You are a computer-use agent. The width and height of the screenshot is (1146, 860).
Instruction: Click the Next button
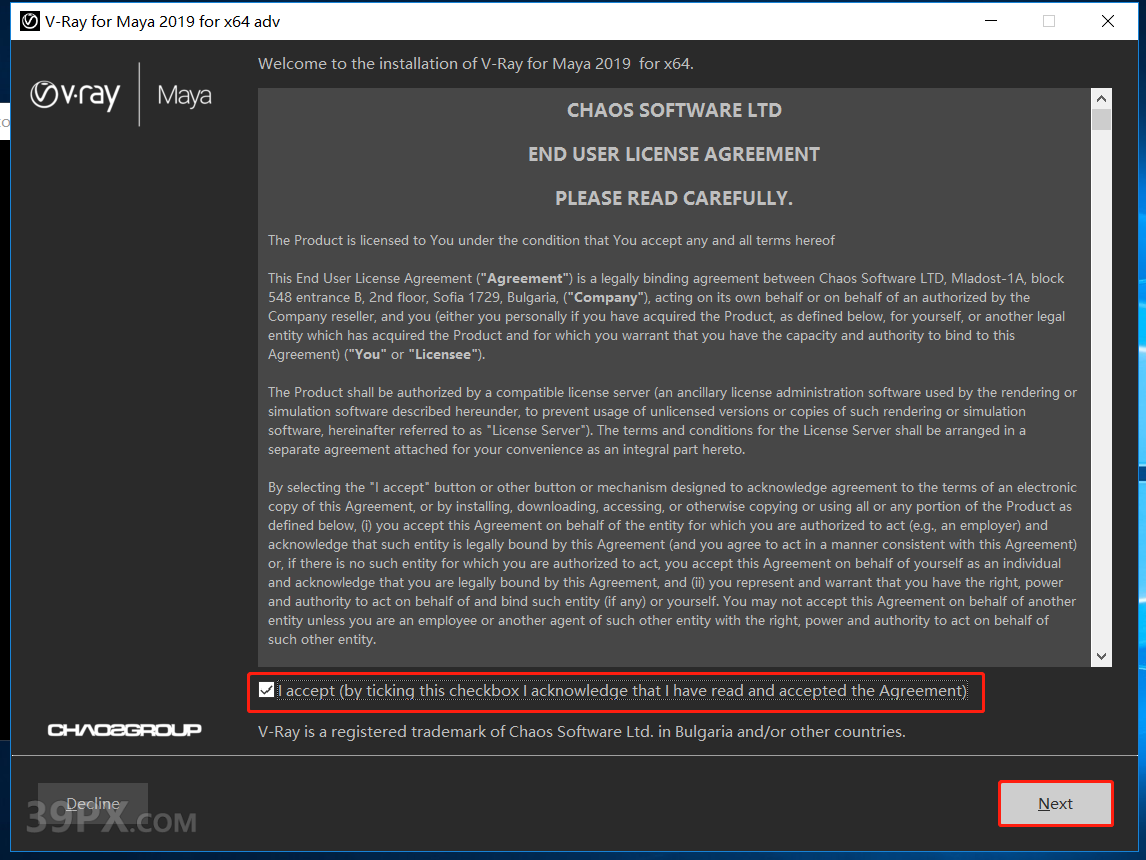click(1055, 804)
